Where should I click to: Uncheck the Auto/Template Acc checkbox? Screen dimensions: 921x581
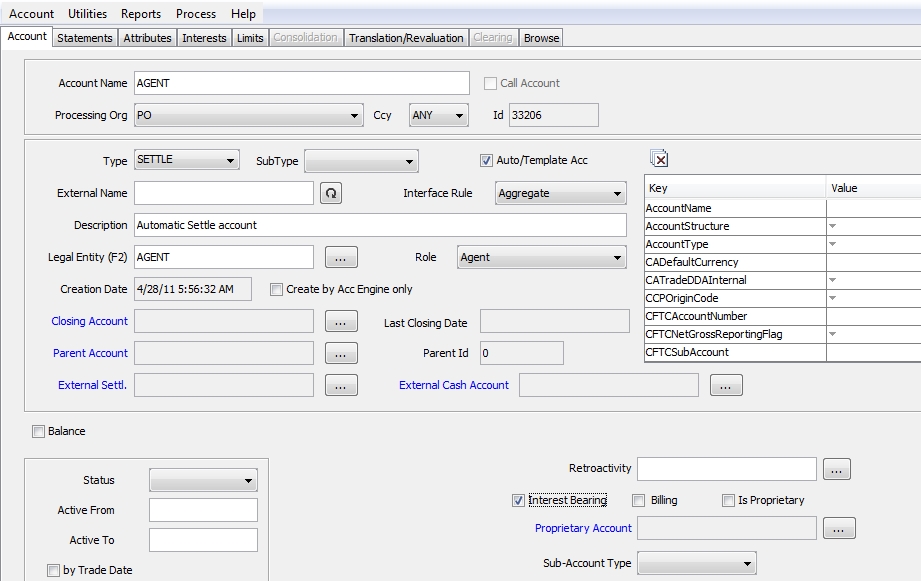point(486,160)
